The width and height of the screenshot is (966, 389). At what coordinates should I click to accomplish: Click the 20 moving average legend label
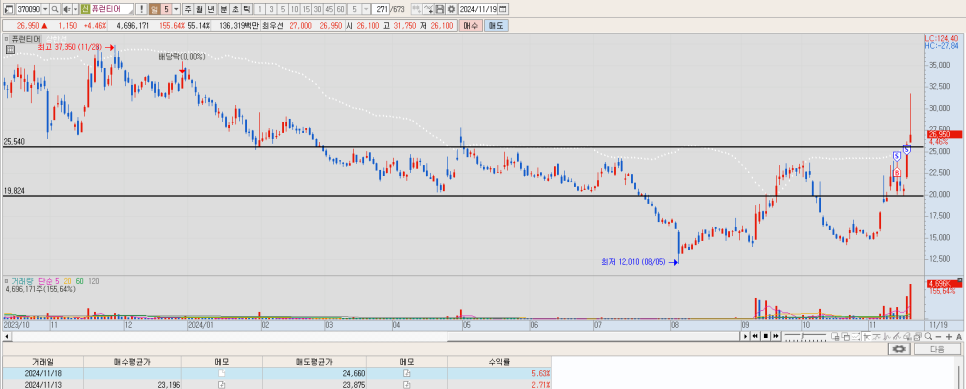(x=68, y=281)
